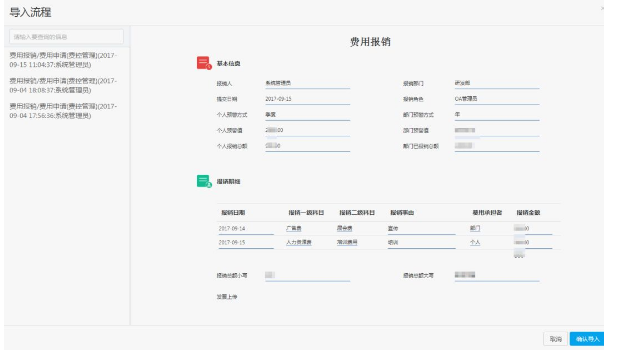Click the 宣传 reason field in first row
This screenshot has height=360, width=617.
tap(421, 229)
